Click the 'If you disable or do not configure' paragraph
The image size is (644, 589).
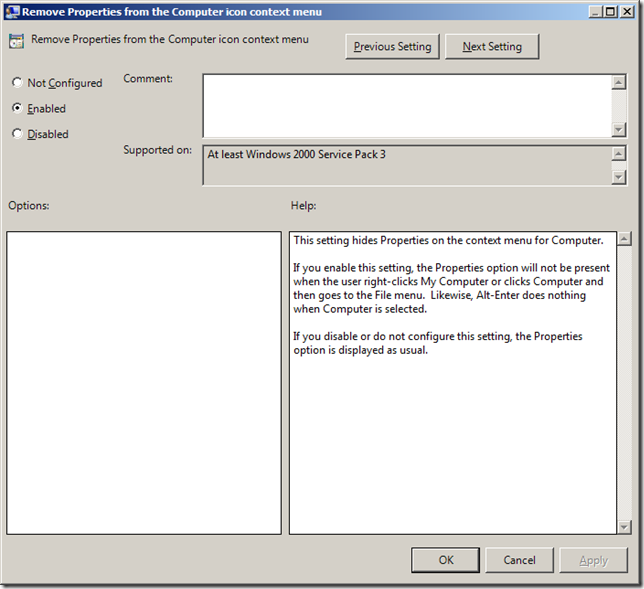click(x=437, y=343)
